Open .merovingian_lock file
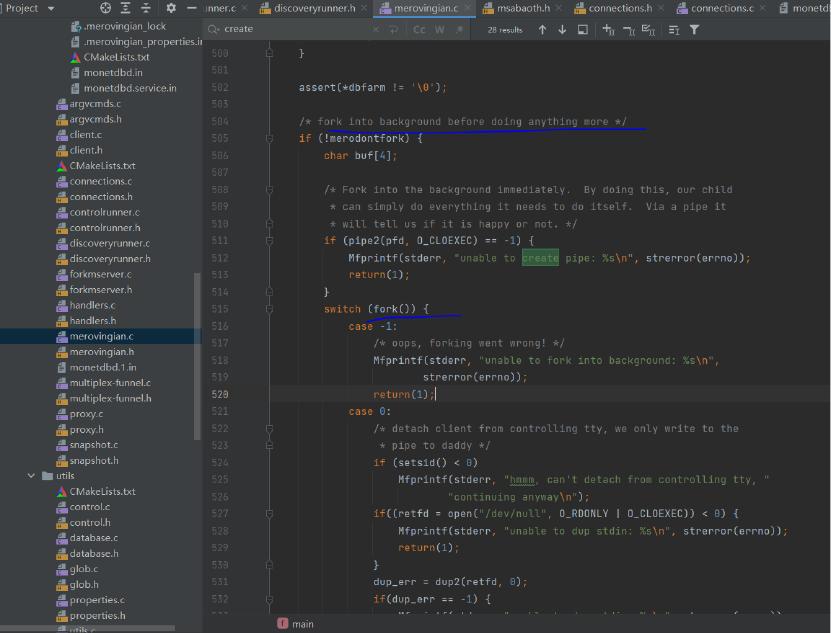Viewport: 831px width, 633px height. click(x=125, y=26)
